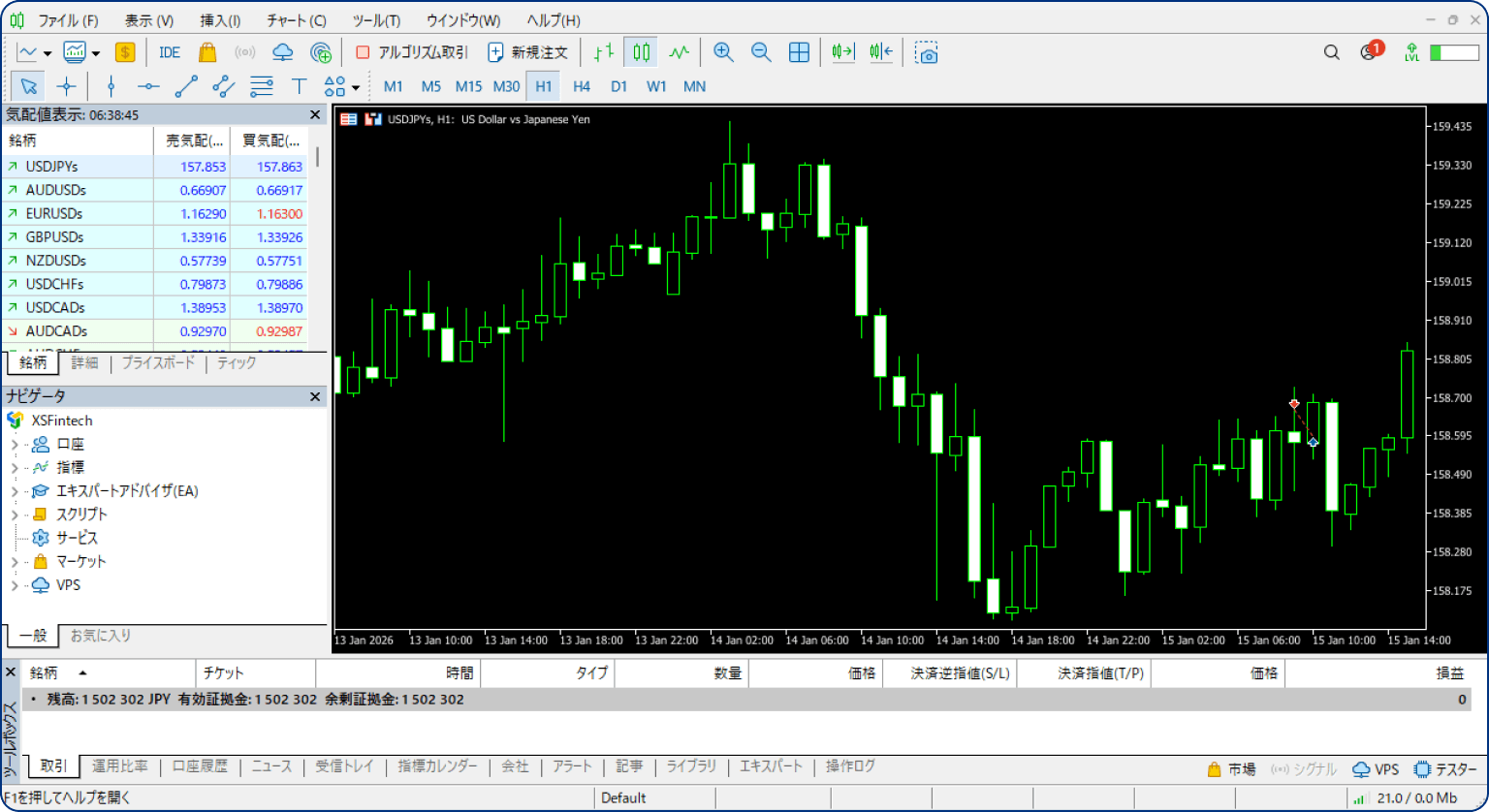Select the crosshair cursor tool
This screenshot has width=1489, height=812.
(x=66, y=86)
